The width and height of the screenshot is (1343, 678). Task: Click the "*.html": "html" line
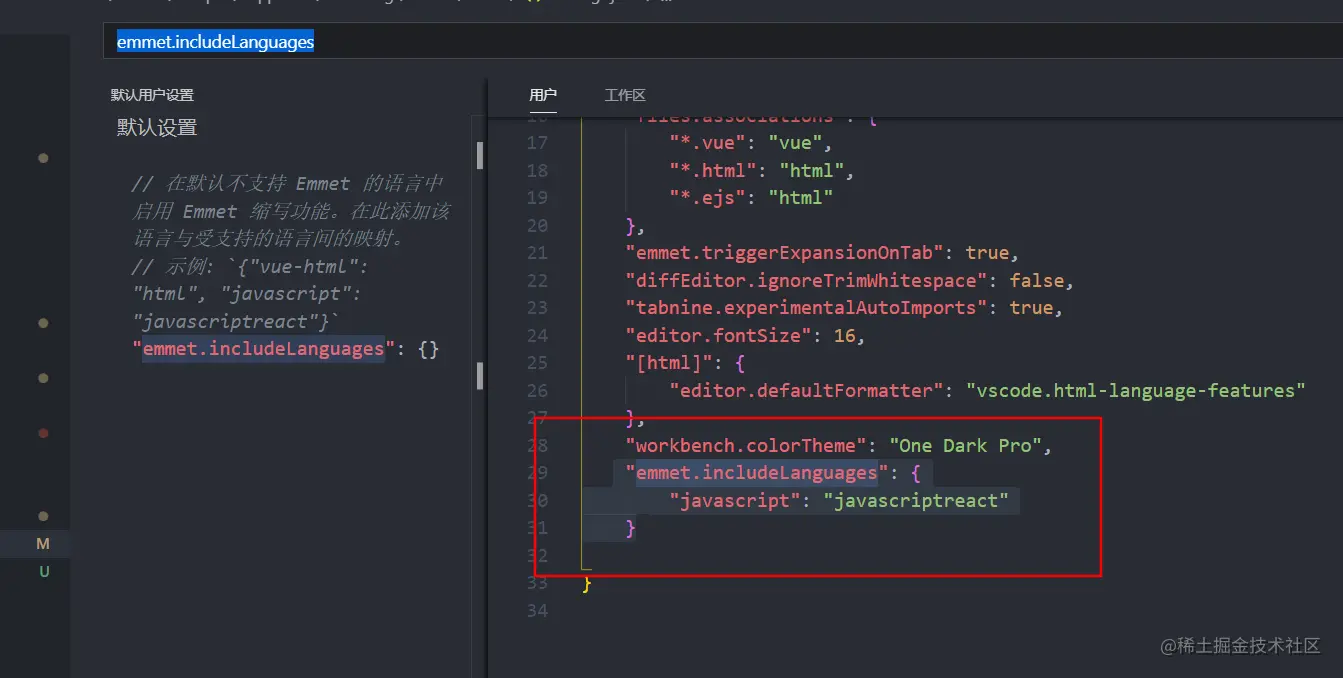click(762, 170)
